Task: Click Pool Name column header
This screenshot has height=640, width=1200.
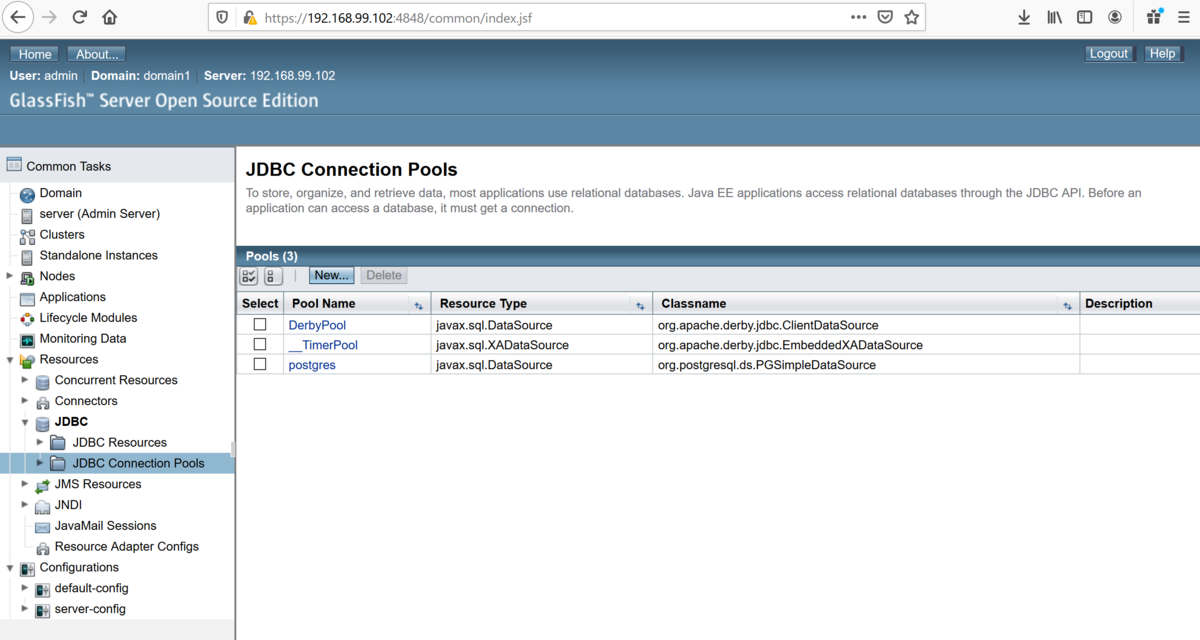Action: coord(323,304)
